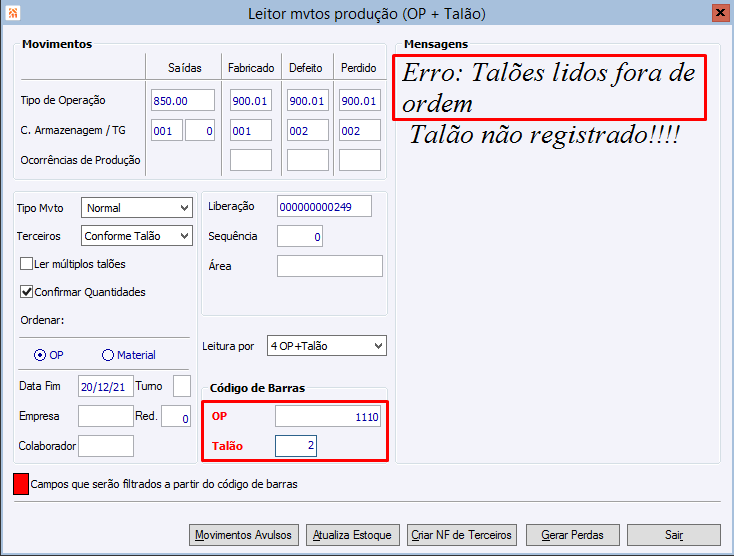Focus Perdido Ocorrências de Produção field
This screenshot has height=556, width=734.
coord(360,160)
